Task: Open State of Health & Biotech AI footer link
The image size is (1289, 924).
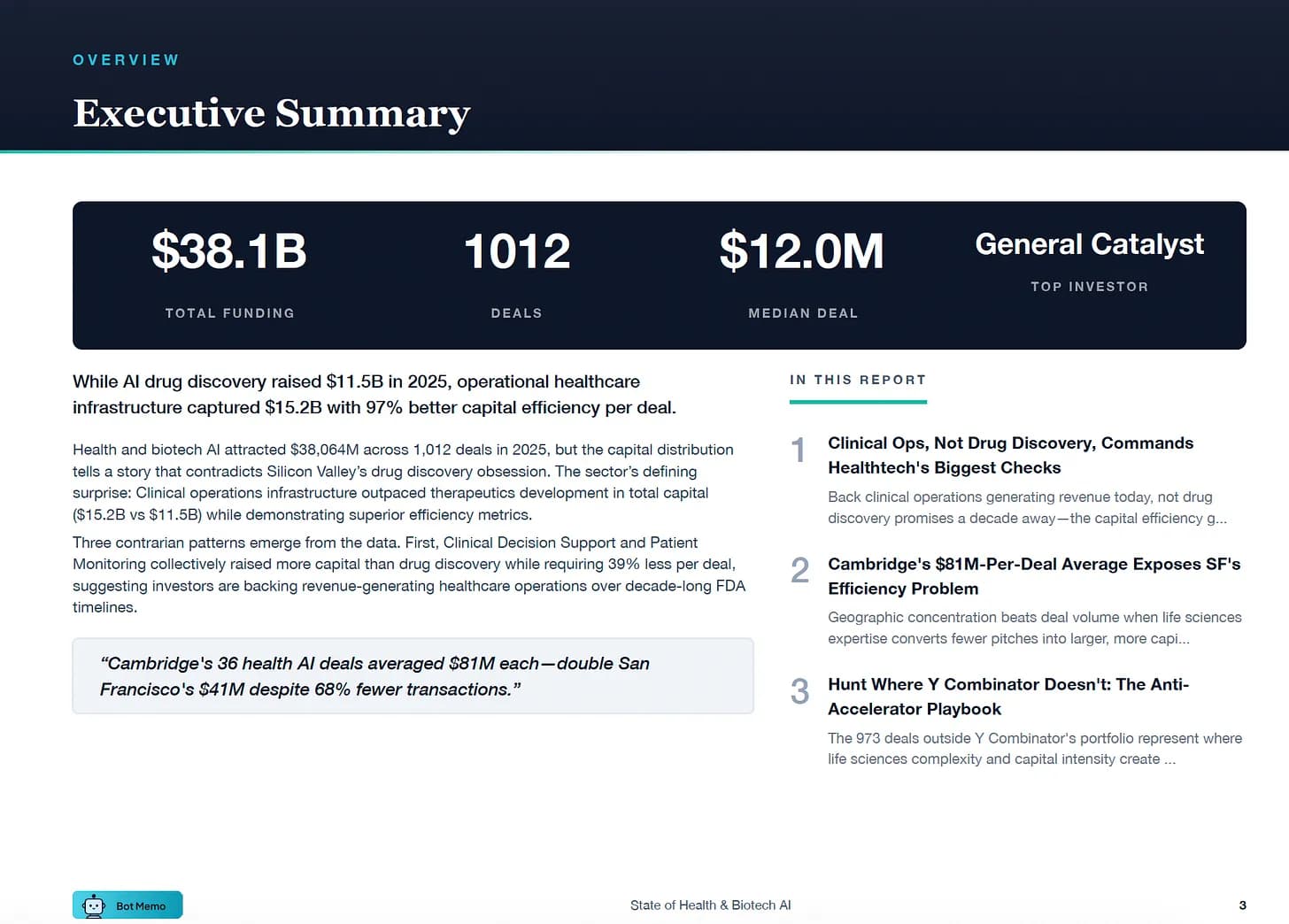Action: point(710,905)
